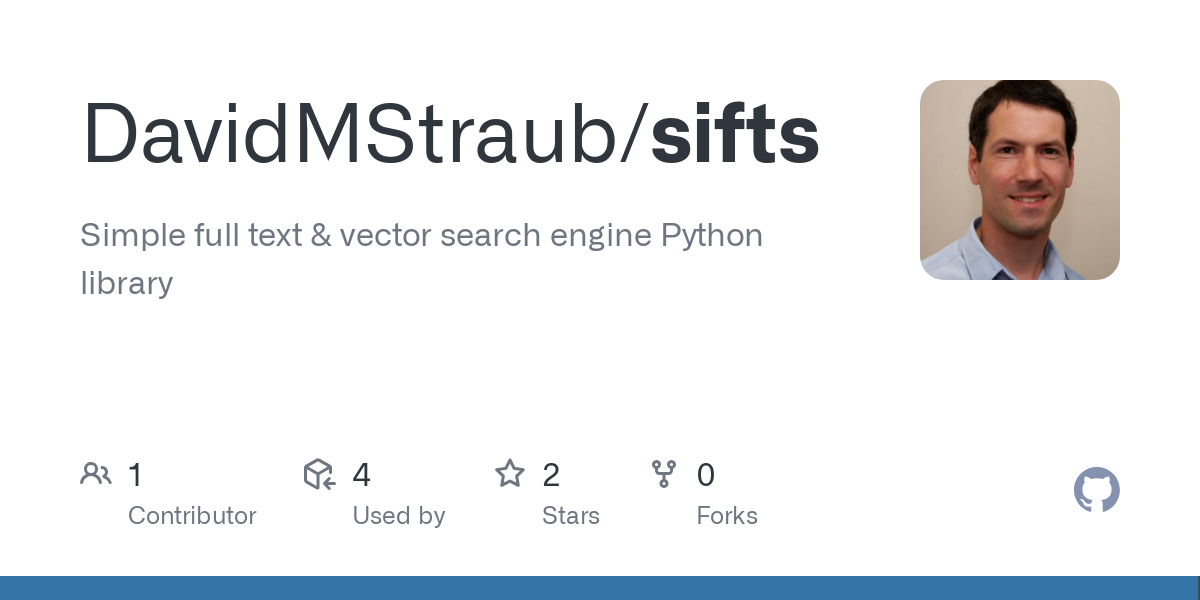
Task: Click the Used by label
Action: [398, 516]
